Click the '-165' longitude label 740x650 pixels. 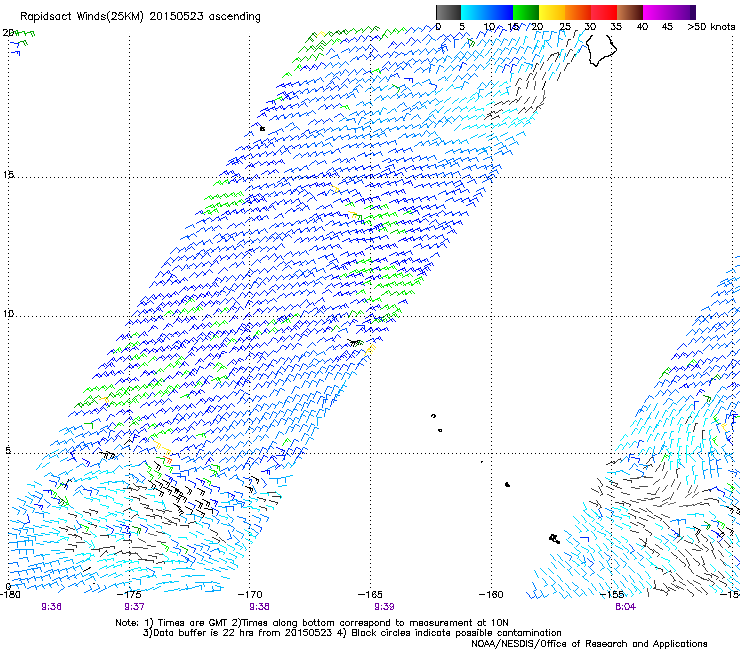(370, 595)
